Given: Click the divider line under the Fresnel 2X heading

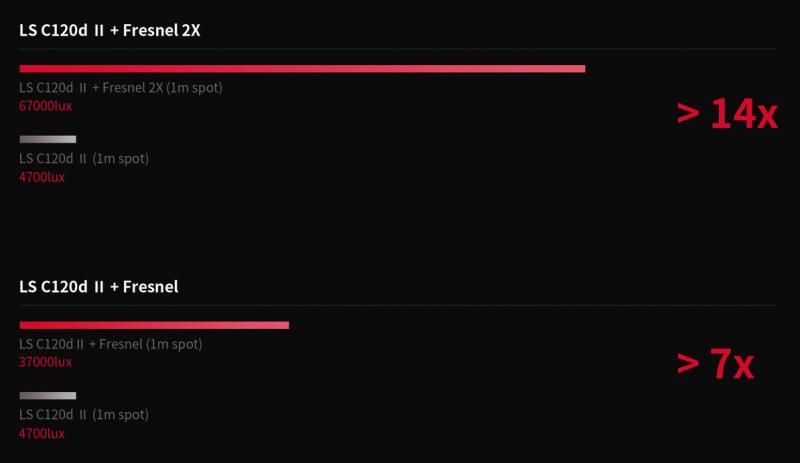Looking at the screenshot, I should (x=400, y=49).
